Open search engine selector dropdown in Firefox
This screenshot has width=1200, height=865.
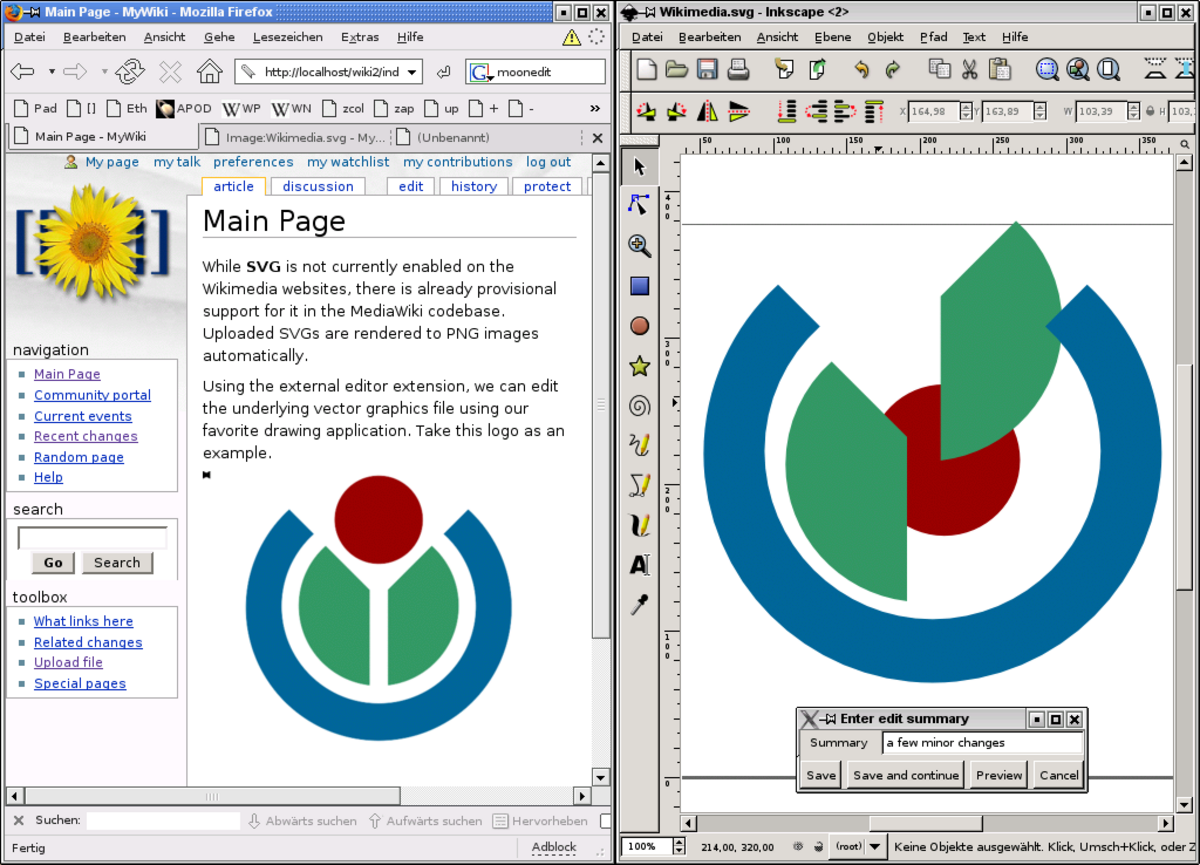[481, 72]
